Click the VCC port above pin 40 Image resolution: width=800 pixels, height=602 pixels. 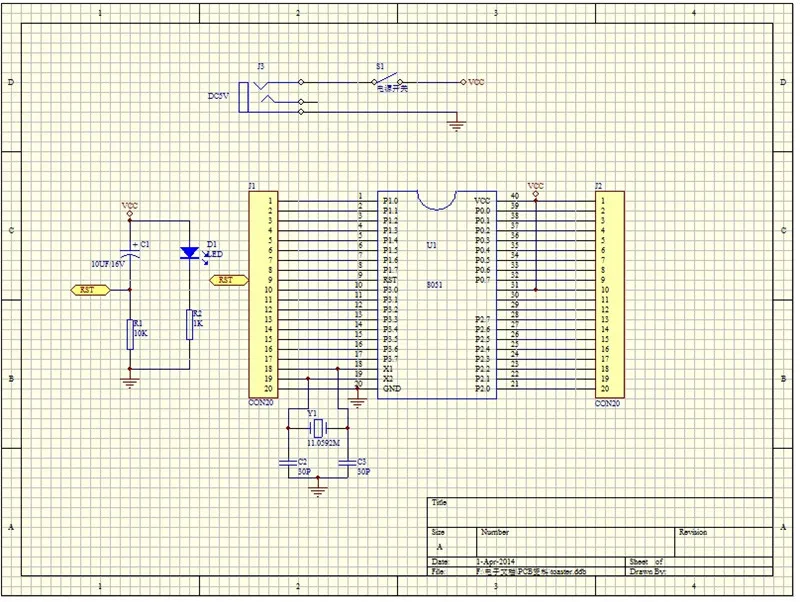535,189
